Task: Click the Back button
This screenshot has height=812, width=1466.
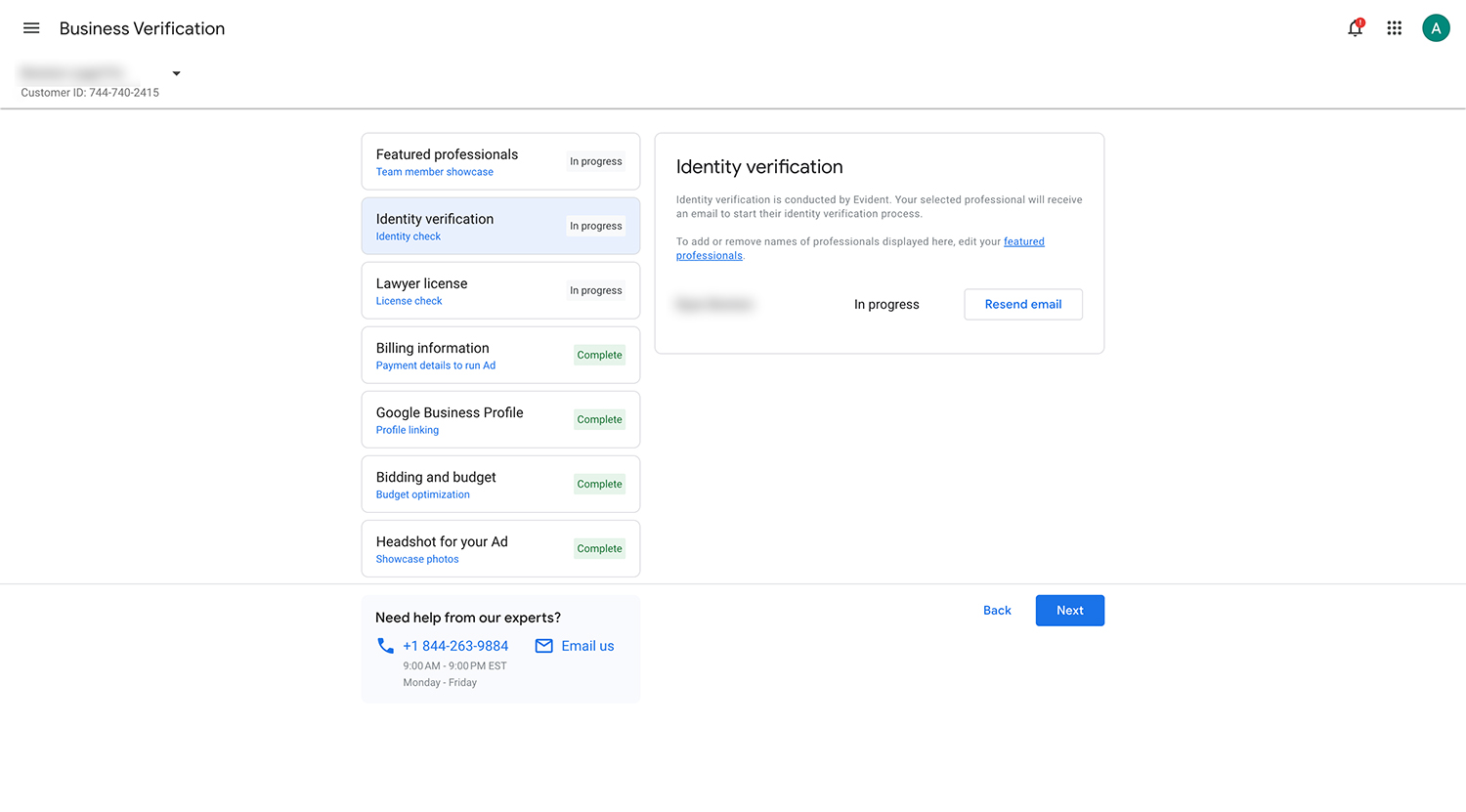Action: coord(997,611)
